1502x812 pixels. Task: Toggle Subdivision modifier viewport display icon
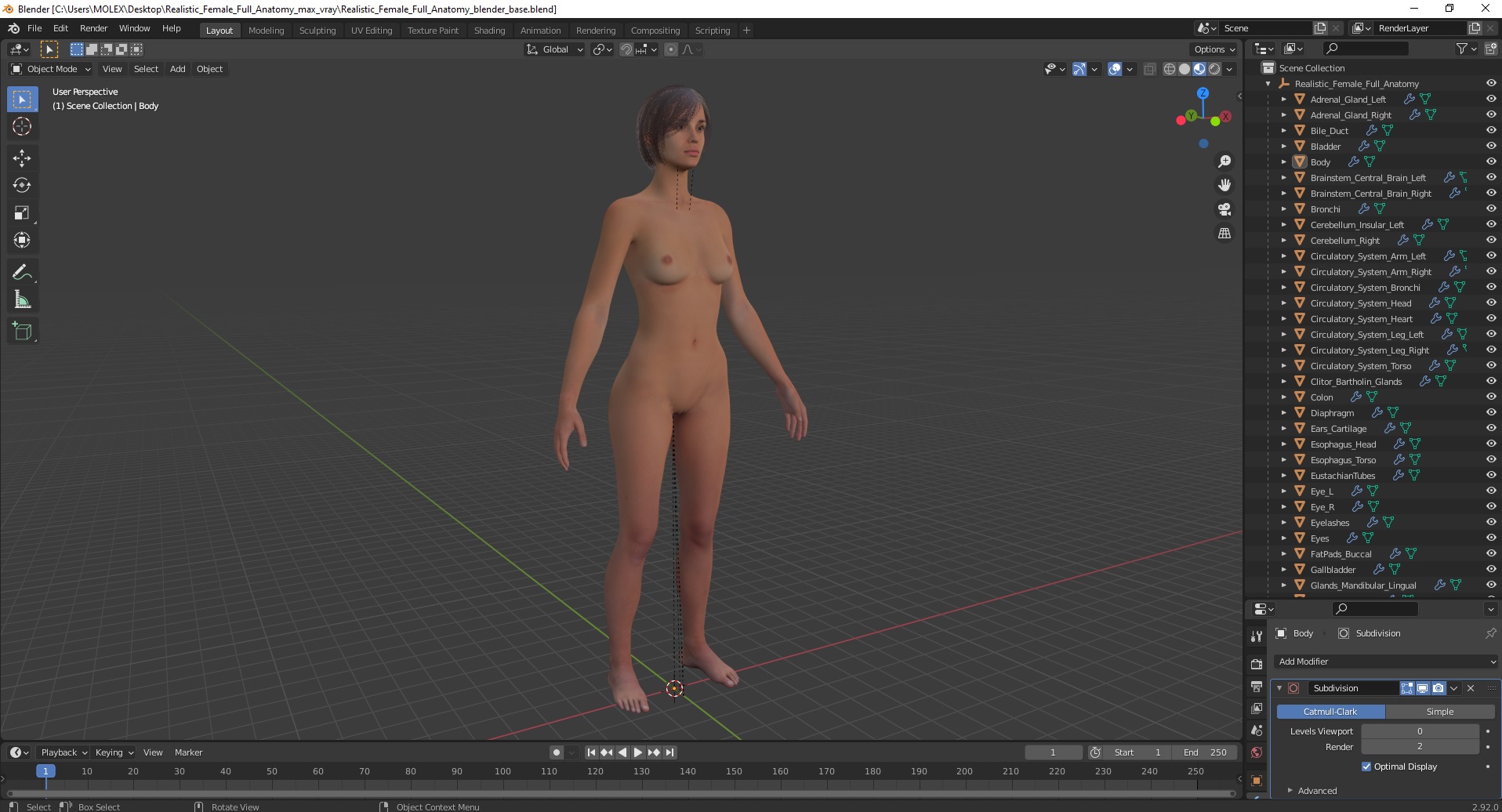[1423, 688]
